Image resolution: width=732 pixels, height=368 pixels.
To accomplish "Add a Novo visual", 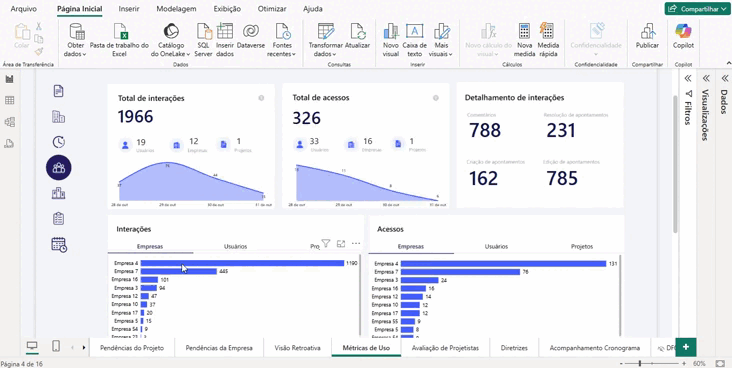I will point(391,40).
